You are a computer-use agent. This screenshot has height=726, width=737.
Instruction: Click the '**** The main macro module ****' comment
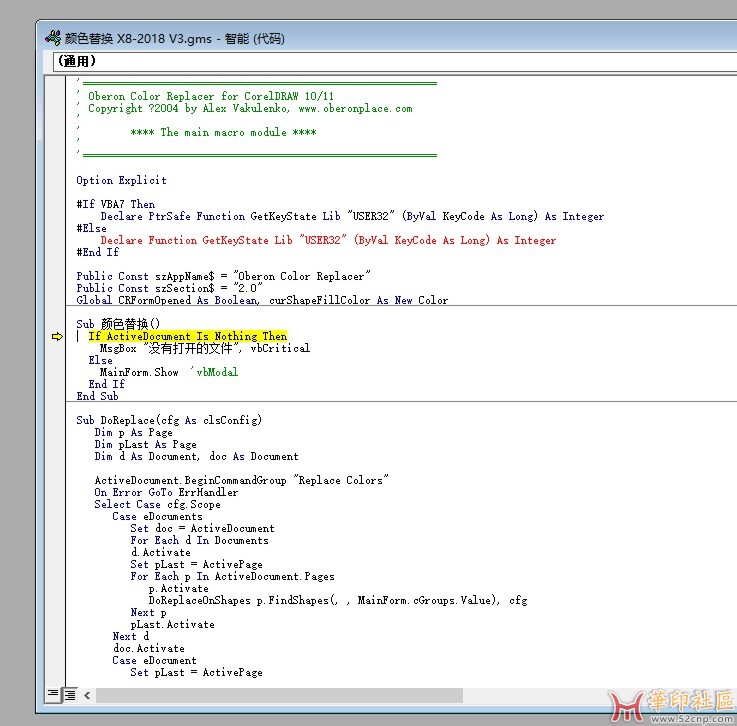pos(223,133)
